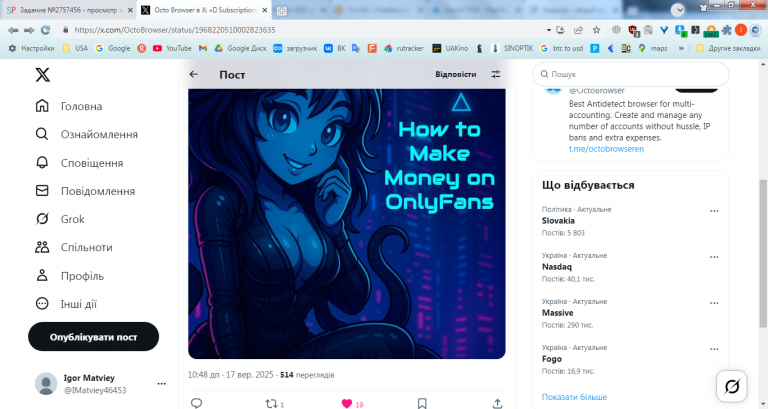Click browser back arrow
Screen dimensions: 768x409
(x=13, y=30)
